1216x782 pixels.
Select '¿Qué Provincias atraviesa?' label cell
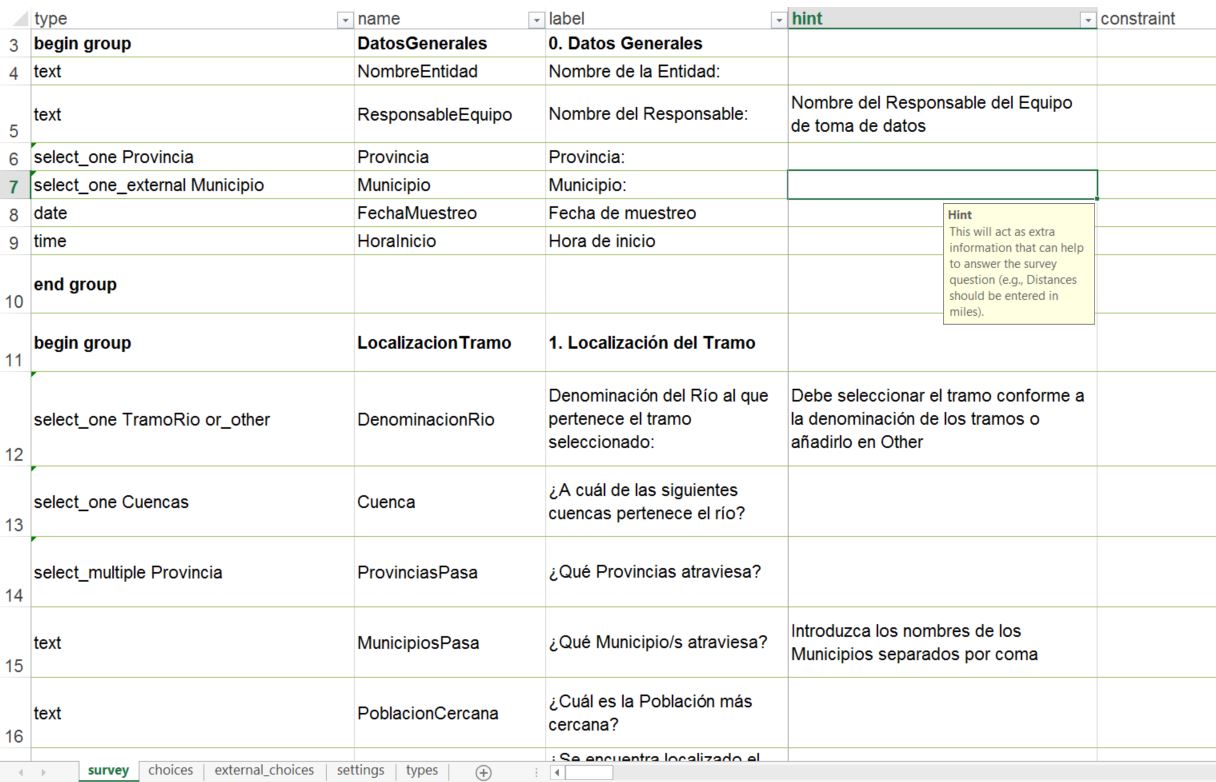[667, 572]
